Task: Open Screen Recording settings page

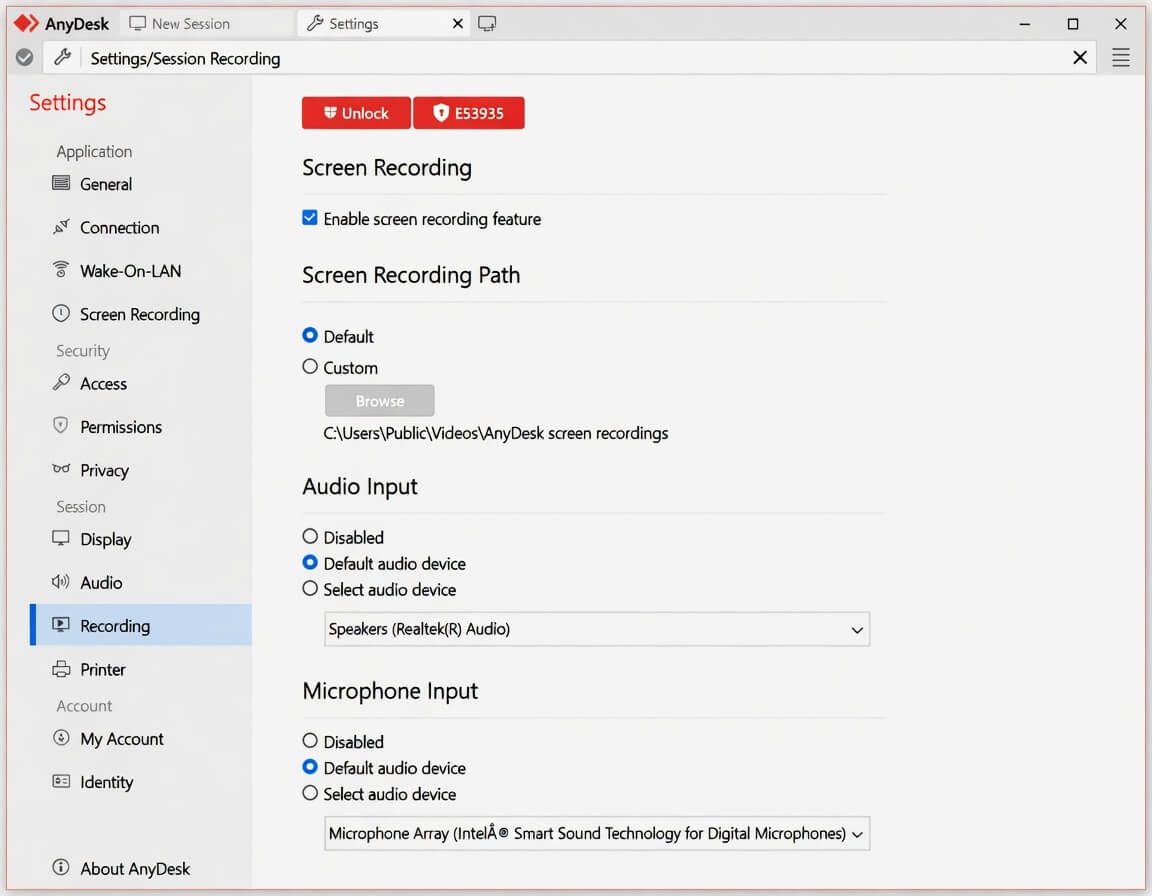Action: coord(140,314)
